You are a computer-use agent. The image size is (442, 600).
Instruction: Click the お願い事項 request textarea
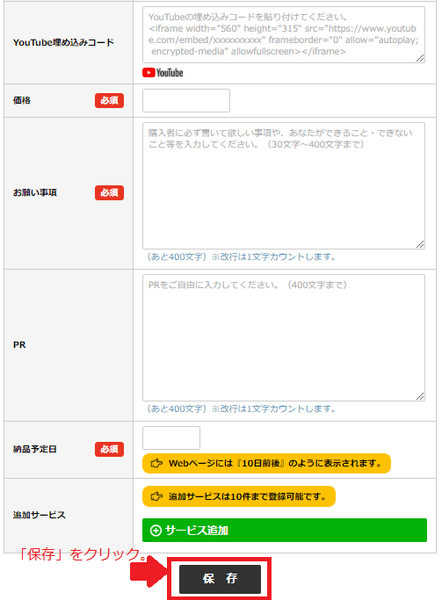tap(284, 186)
